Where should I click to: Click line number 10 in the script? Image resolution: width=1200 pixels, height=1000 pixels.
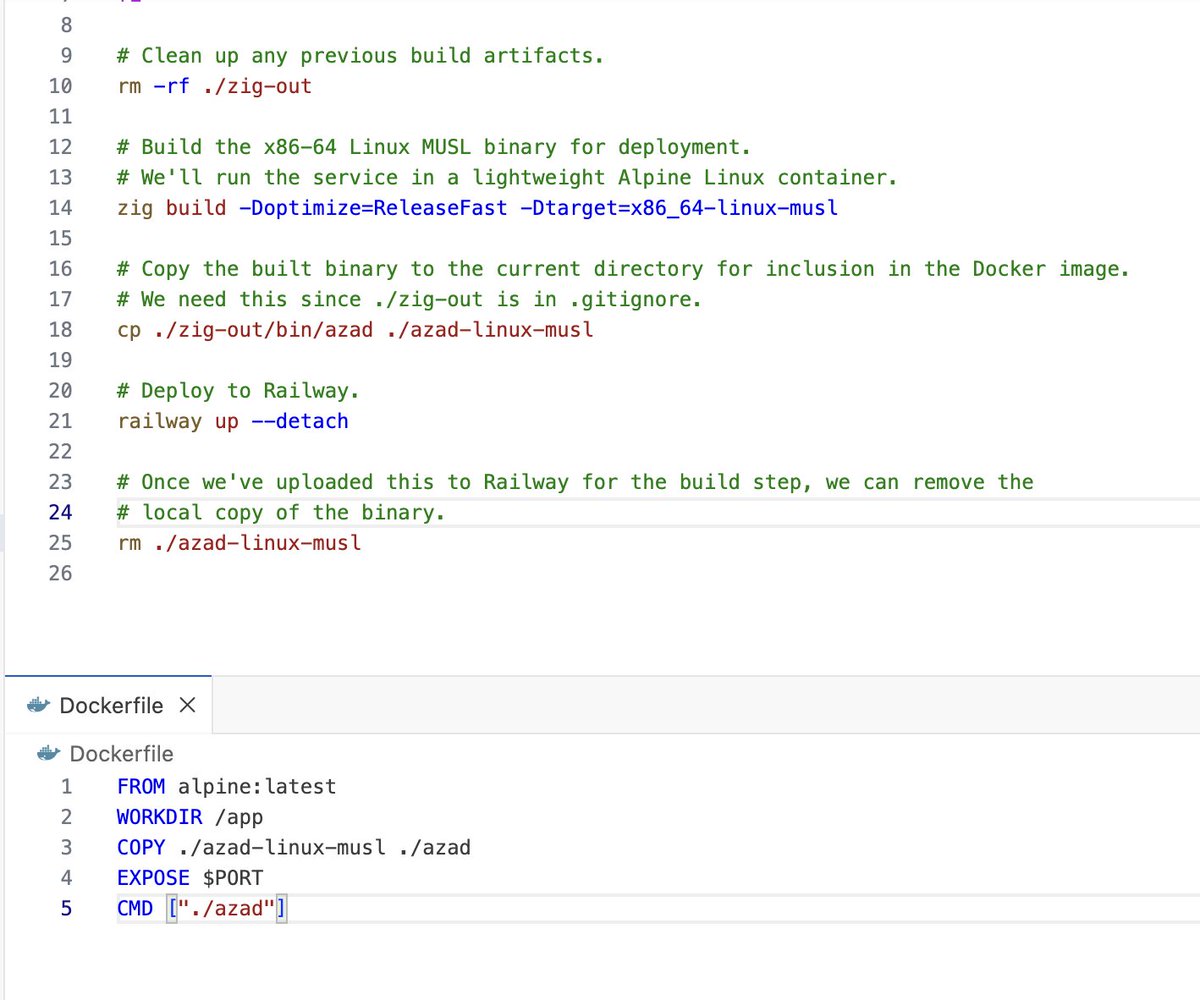[60, 86]
